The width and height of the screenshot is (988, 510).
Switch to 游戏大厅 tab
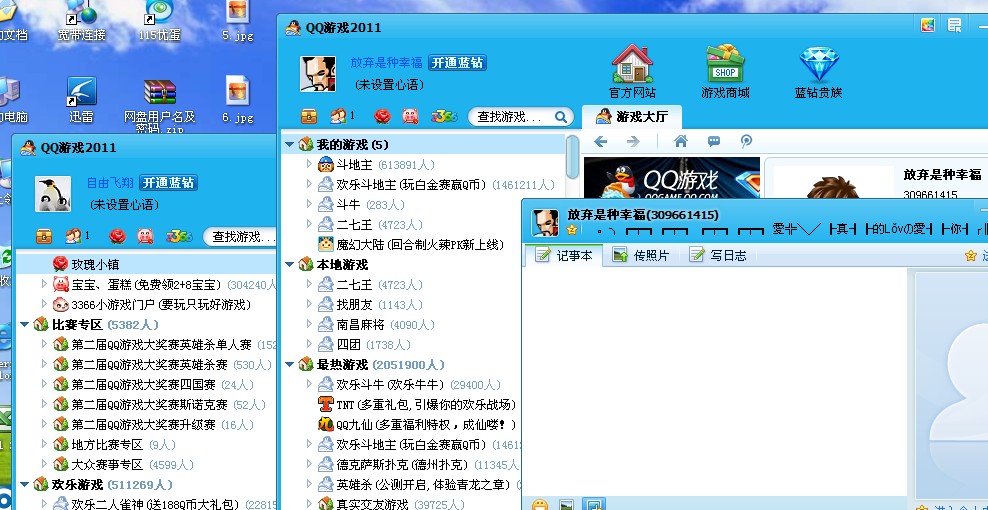click(631, 117)
